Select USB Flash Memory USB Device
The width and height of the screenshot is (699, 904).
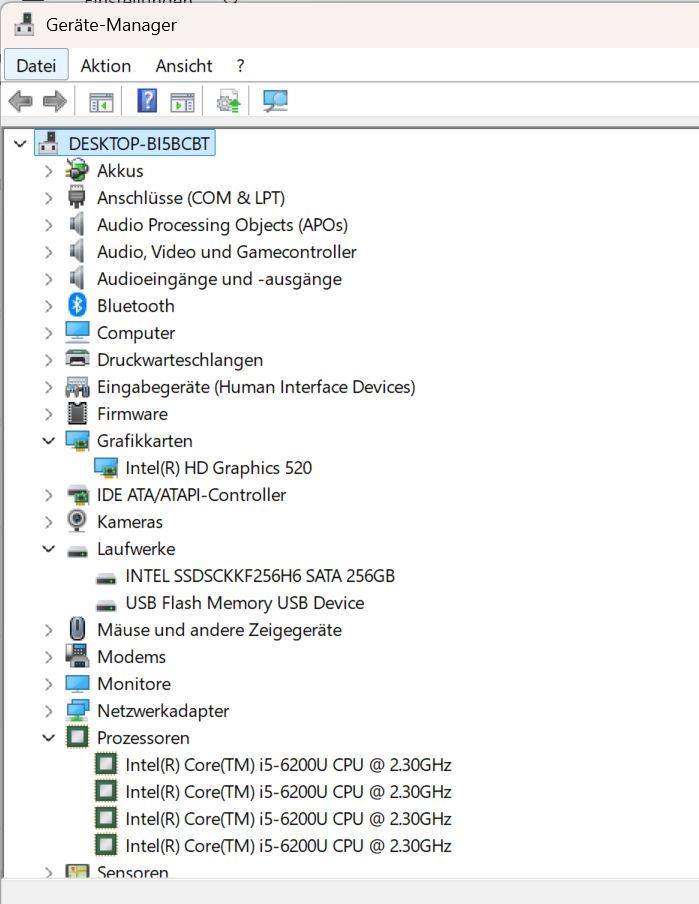[244, 603]
